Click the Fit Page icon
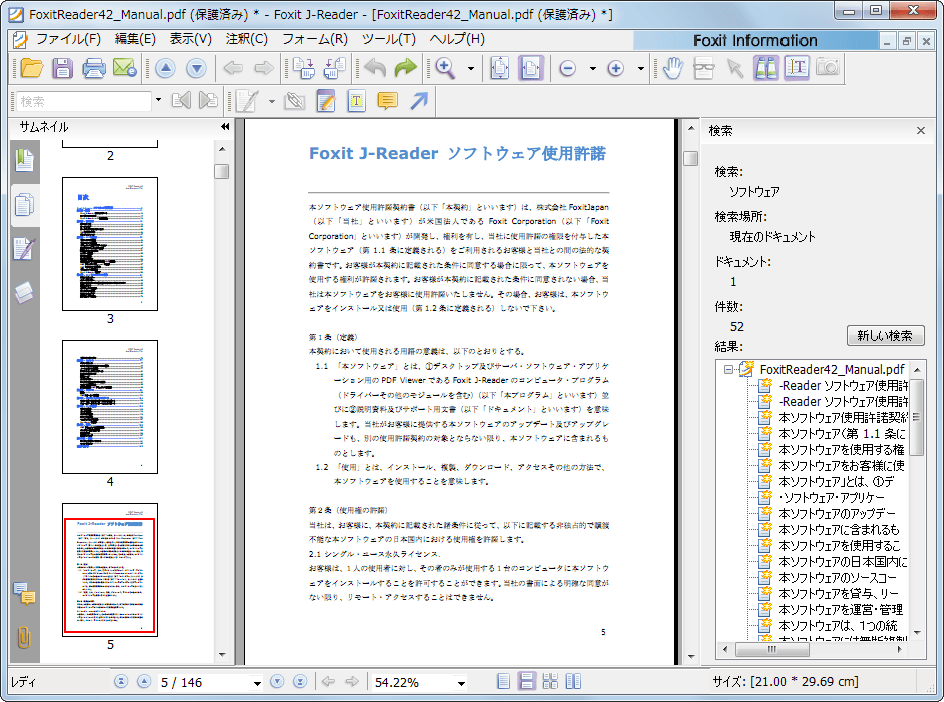The width and height of the screenshot is (944, 702). pos(500,68)
